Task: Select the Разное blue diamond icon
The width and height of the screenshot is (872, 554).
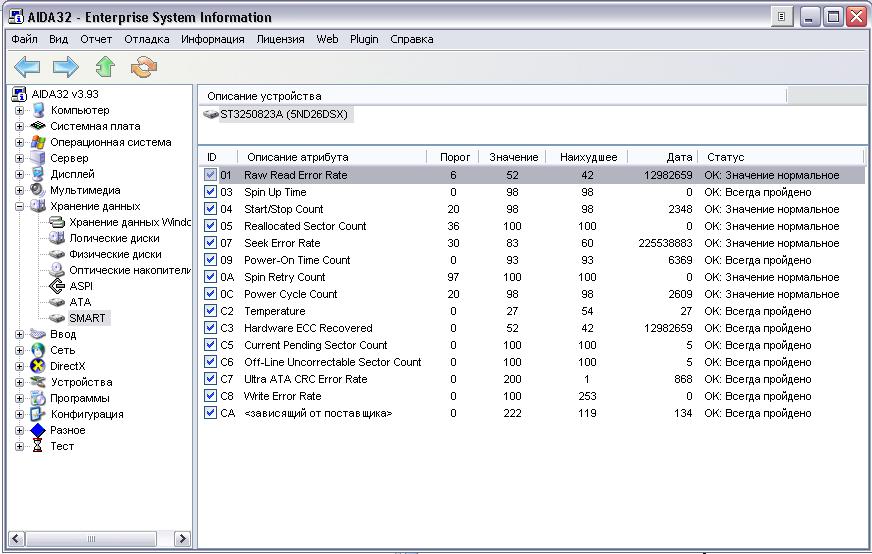Action: pyautogui.click(x=38, y=430)
